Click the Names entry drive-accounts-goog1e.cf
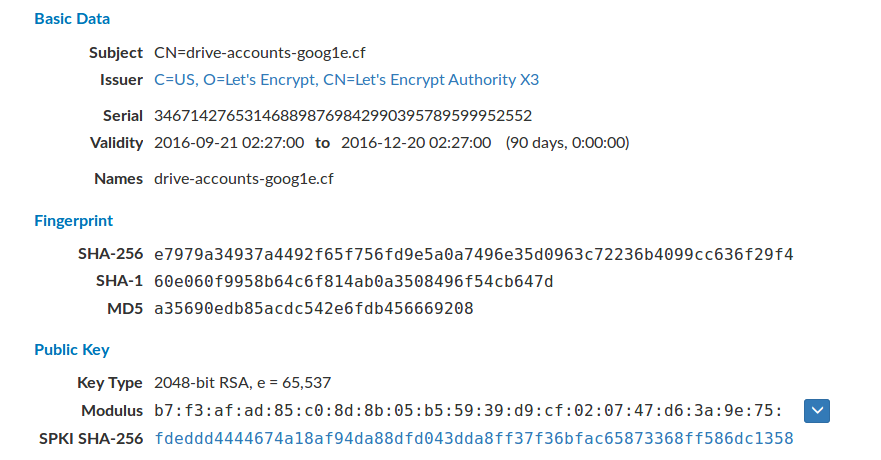The image size is (881, 460). pyautogui.click(x=243, y=179)
